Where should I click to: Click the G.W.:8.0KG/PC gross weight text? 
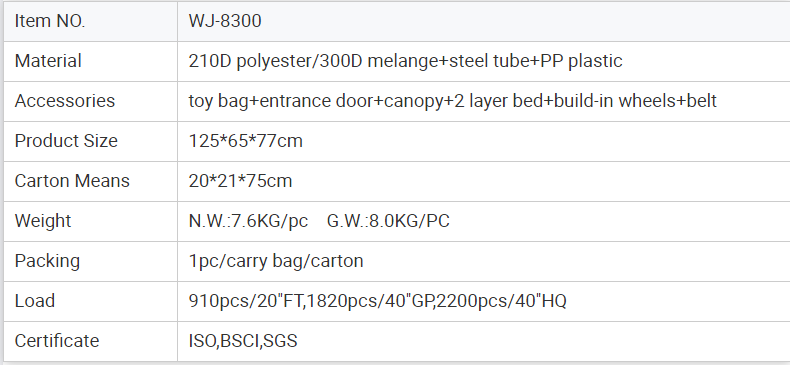(388, 221)
